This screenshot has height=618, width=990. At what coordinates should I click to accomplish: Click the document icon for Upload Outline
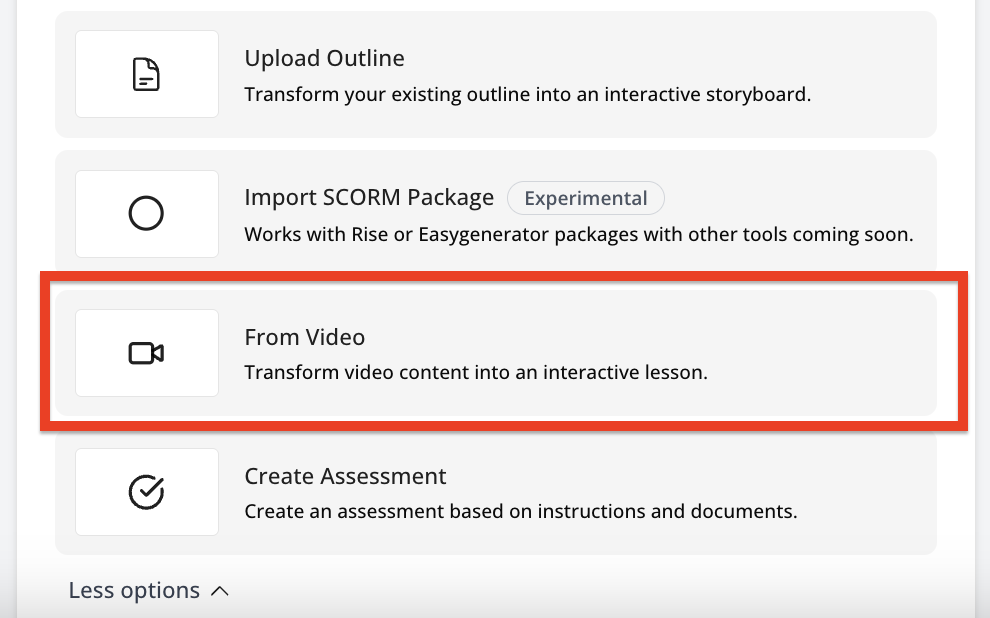point(147,74)
